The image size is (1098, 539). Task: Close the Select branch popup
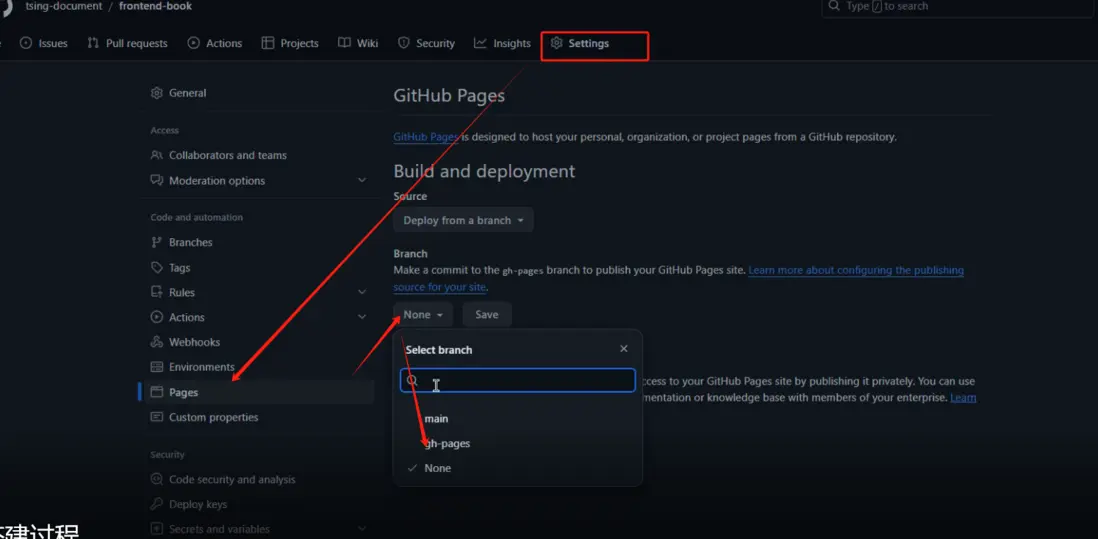click(x=624, y=349)
